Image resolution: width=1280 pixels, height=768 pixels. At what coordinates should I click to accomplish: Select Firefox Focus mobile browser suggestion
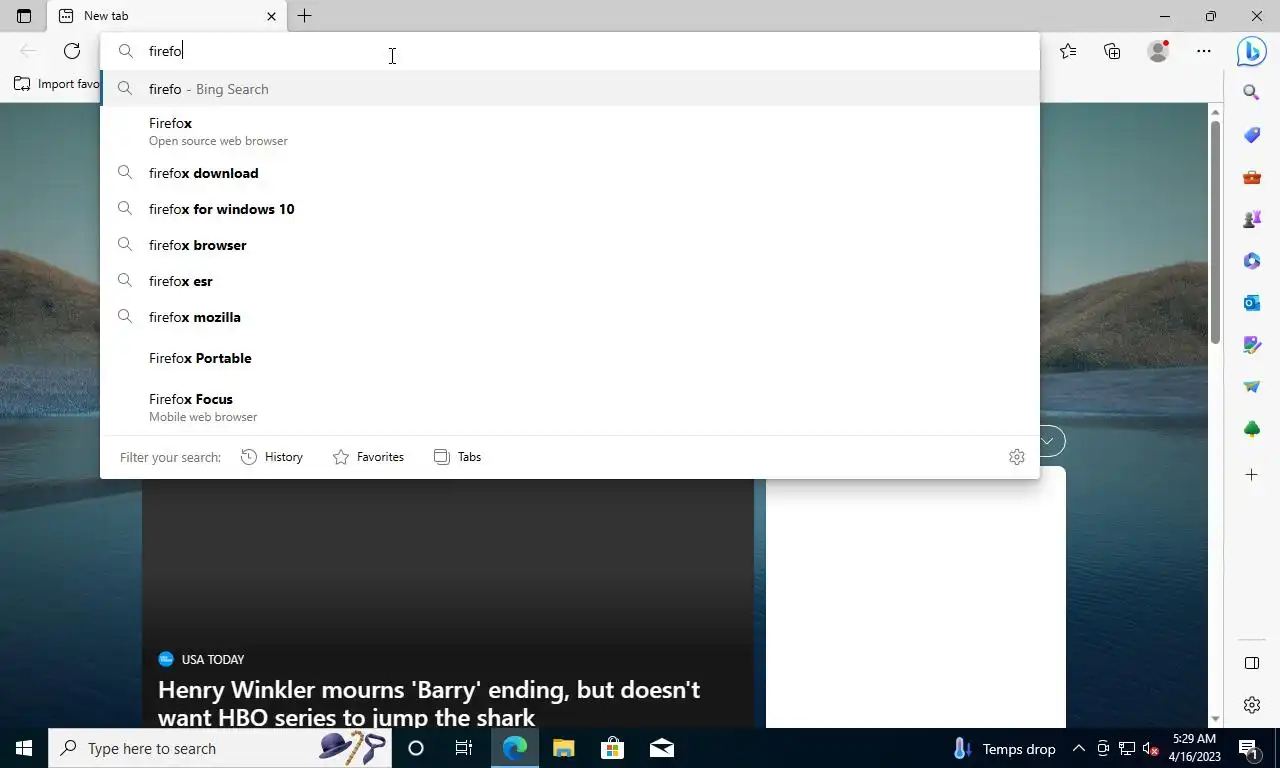(570, 407)
